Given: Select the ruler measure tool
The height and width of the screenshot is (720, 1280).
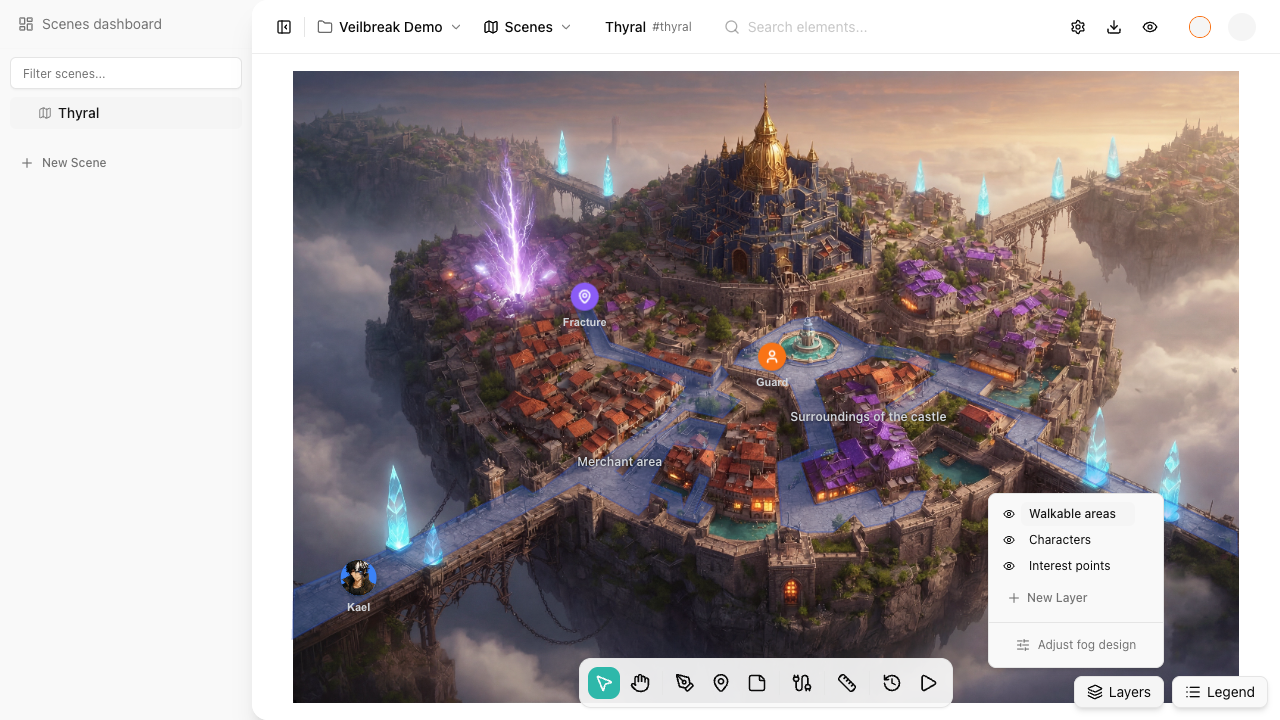Looking at the screenshot, I should 847,683.
